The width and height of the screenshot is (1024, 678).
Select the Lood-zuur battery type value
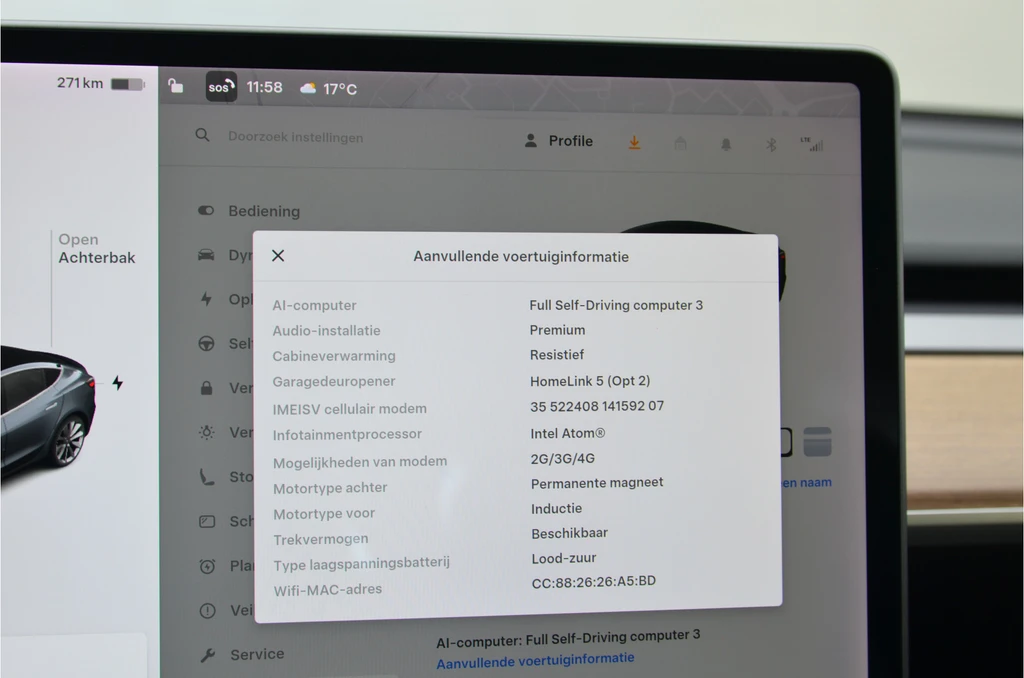click(564, 558)
